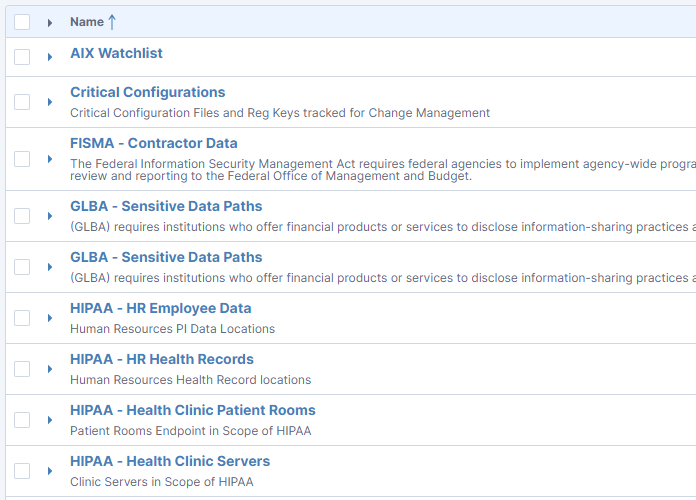The width and height of the screenshot is (696, 500).
Task: Expand the Critical Configurations row
Action: click(50, 102)
